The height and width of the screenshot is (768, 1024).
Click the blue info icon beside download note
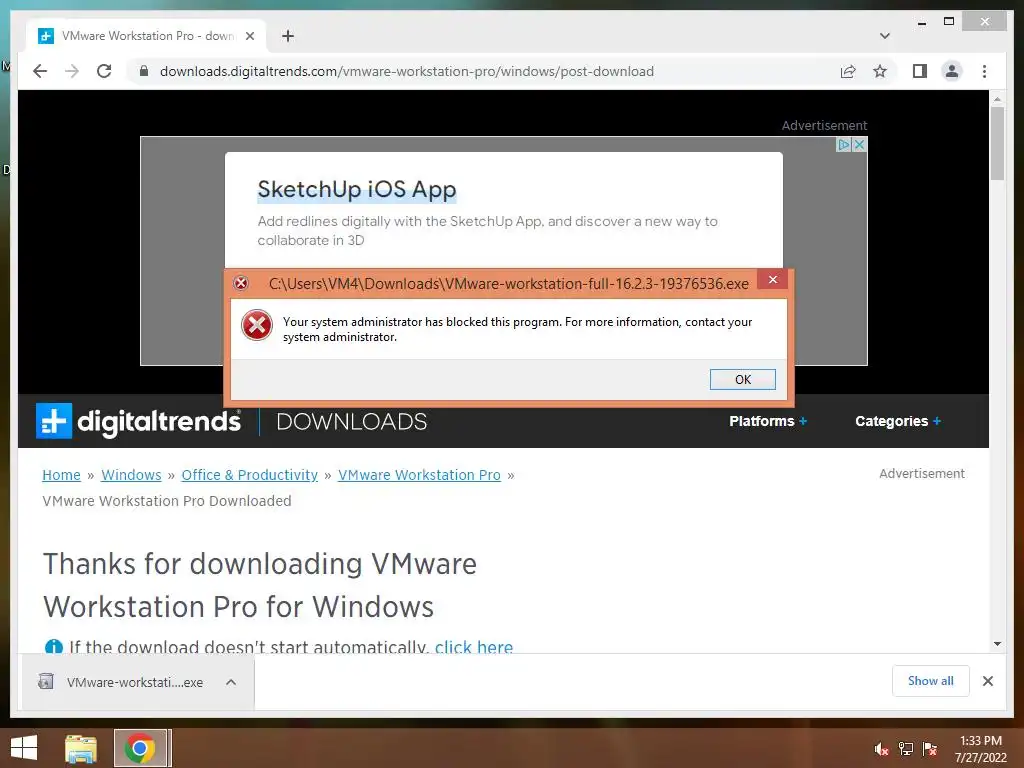[x=54, y=647]
